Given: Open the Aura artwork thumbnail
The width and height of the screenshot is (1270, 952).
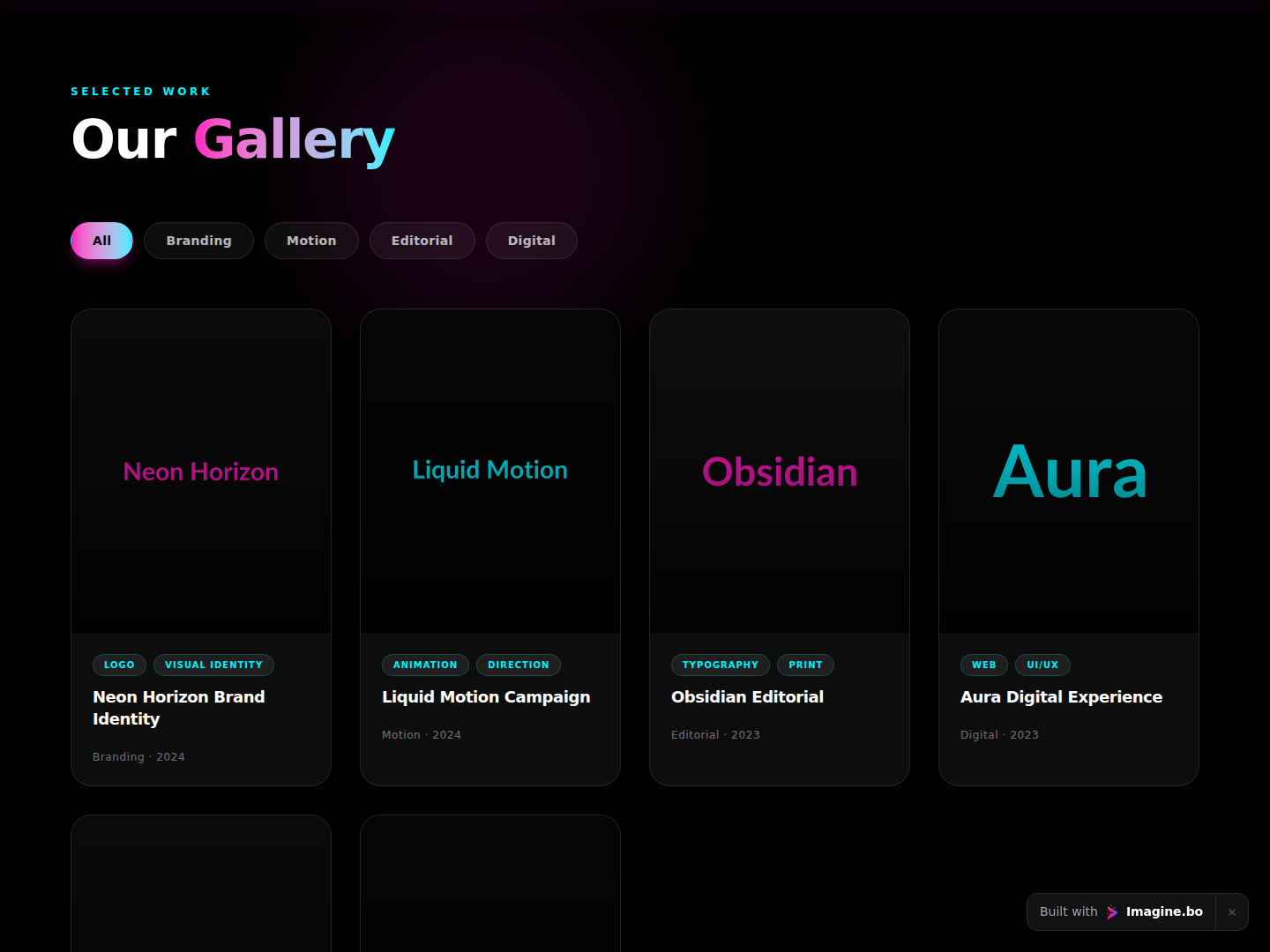Looking at the screenshot, I should click(x=1069, y=471).
